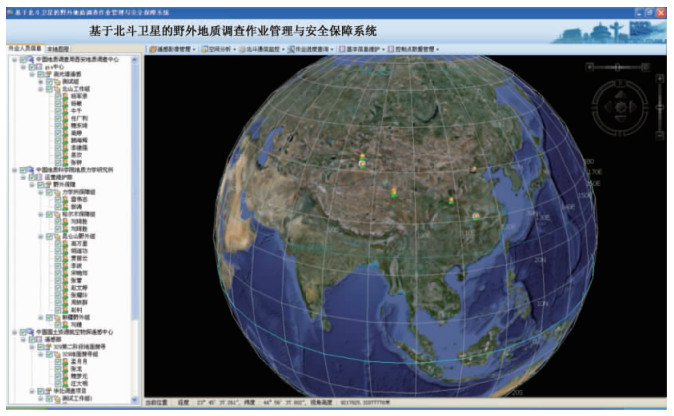Collapse the 新疆野外组 tree node
Screen dimensions: 674x416
tap(41, 318)
